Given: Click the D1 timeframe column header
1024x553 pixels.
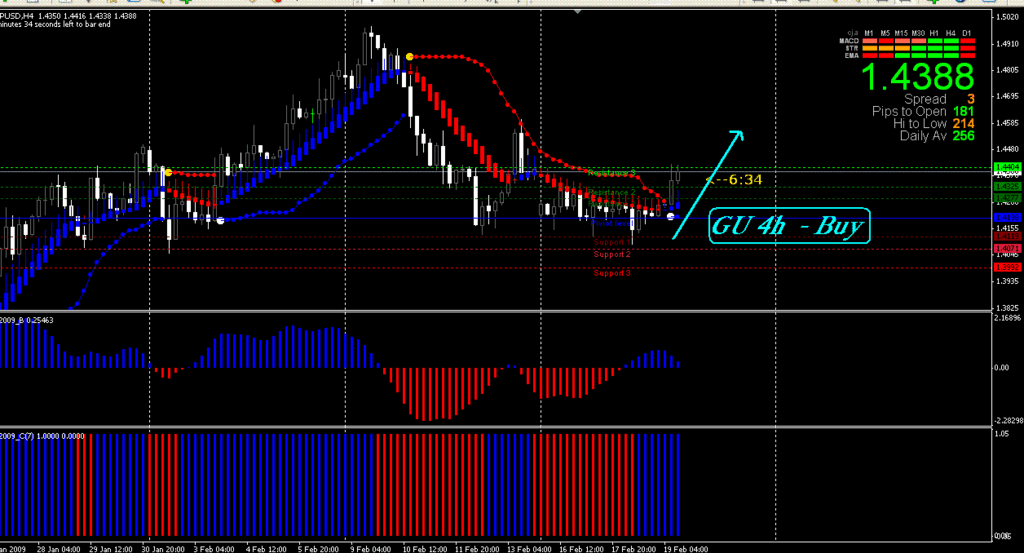Looking at the screenshot, I should pos(967,33).
